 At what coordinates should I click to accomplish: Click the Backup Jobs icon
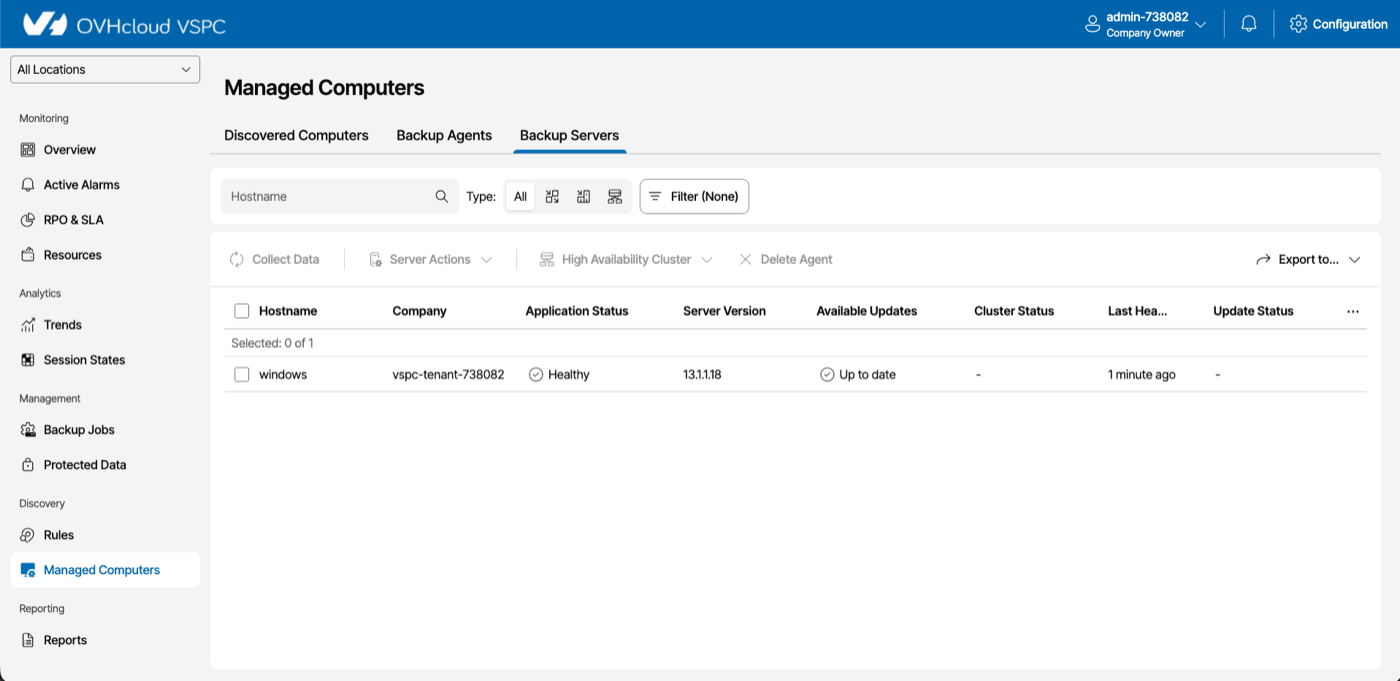(28, 430)
